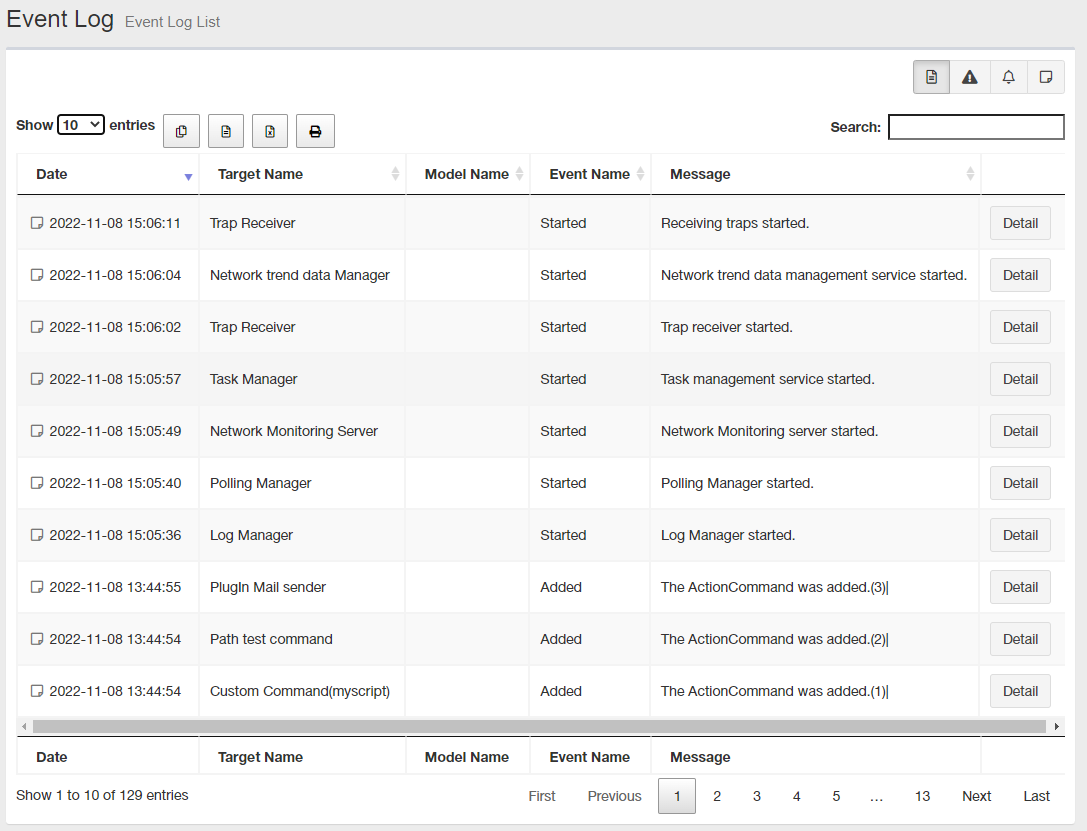Image resolution: width=1087 pixels, height=831 pixels.
Task: Go to page 2 of results
Action: [717, 796]
